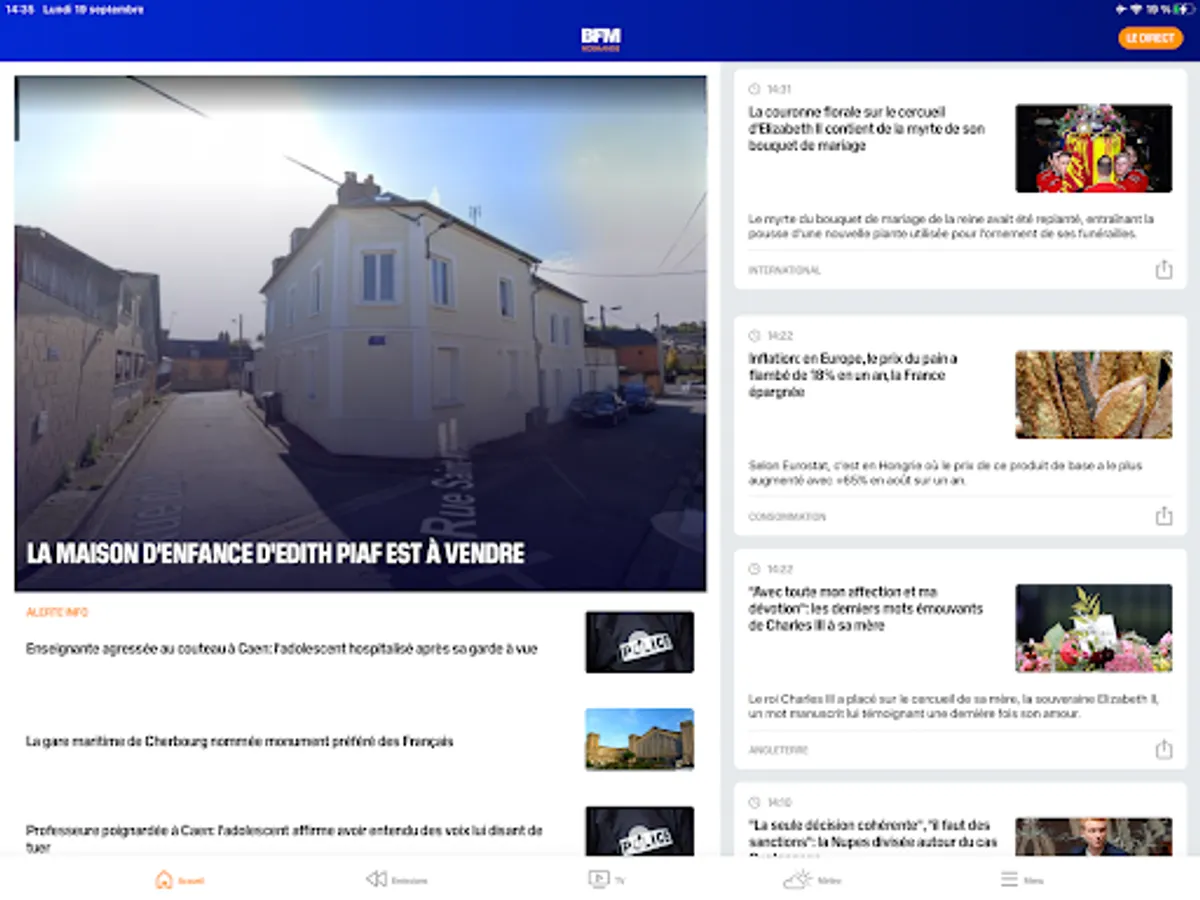Open the bread loaves thumbnail
The width and height of the screenshot is (1200, 900).
(x=1094, y=394)
